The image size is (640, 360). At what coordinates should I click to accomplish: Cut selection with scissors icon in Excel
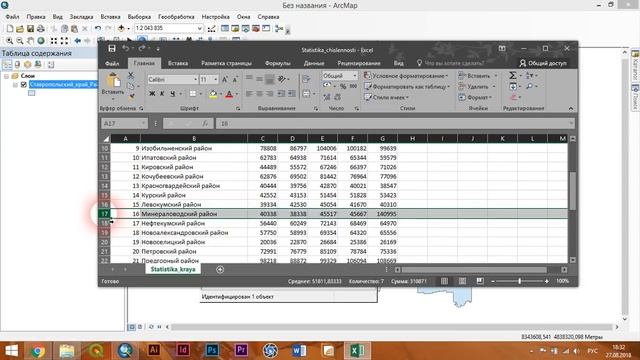point(131,76)
